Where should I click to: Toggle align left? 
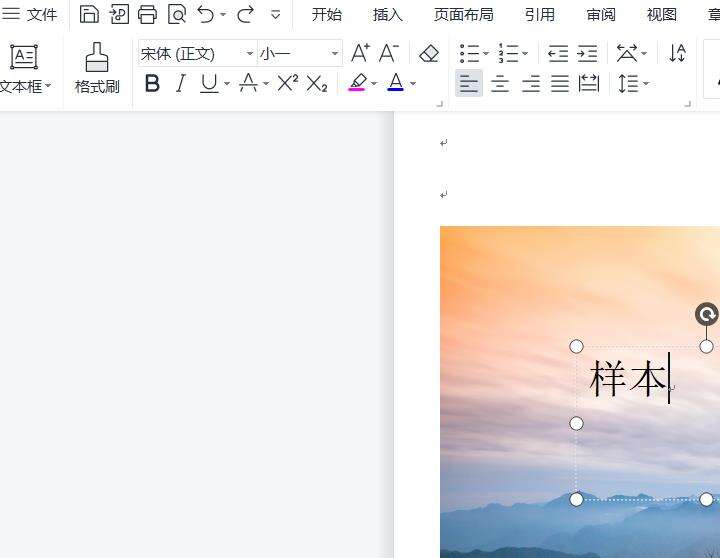pos(469,84)
